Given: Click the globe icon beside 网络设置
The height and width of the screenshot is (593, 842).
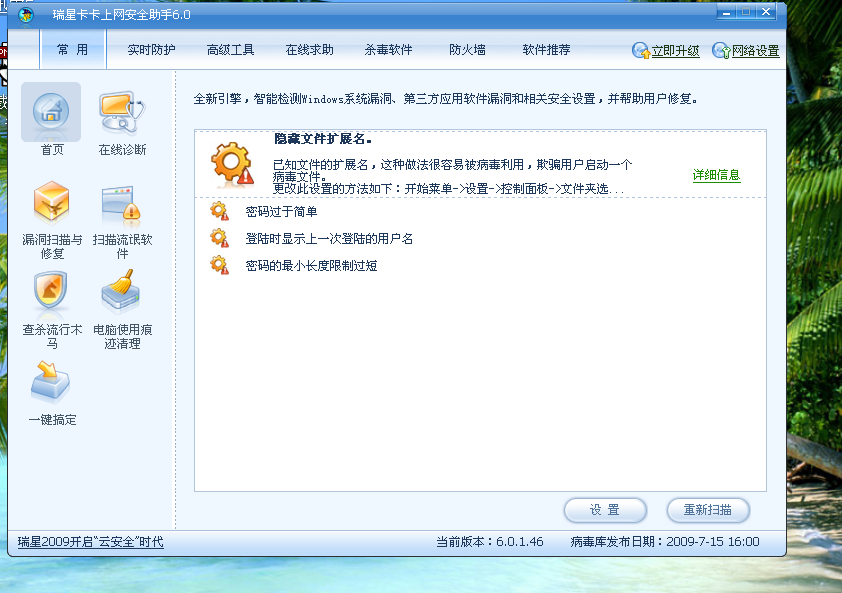Looking at the screenshot, I should click(721, 50).
